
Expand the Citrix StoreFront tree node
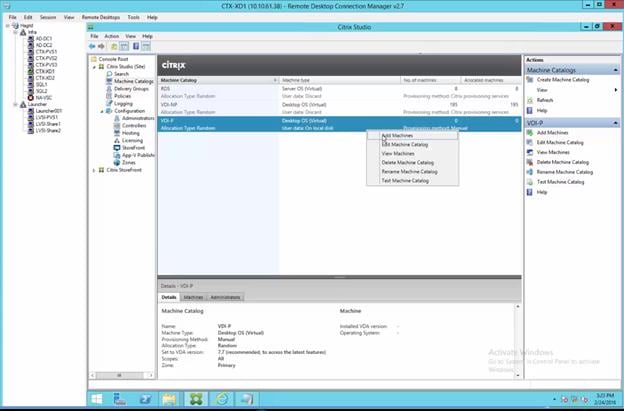pos(94,170)
